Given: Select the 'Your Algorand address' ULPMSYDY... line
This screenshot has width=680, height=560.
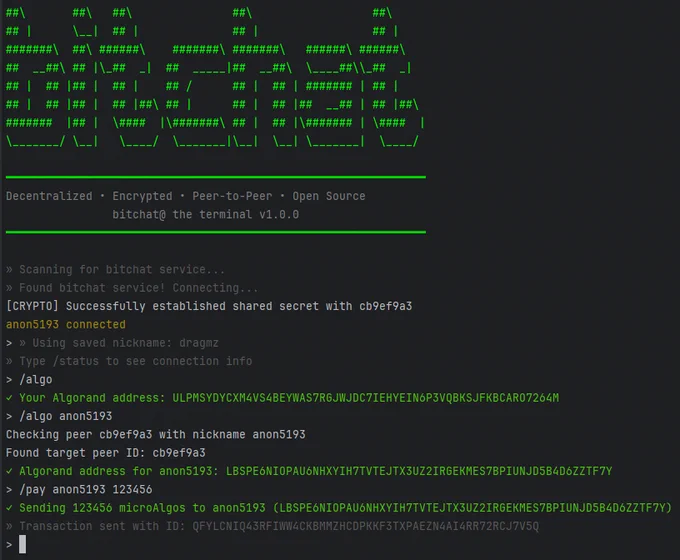Looking at the screenshot, I should pos(282,398).
